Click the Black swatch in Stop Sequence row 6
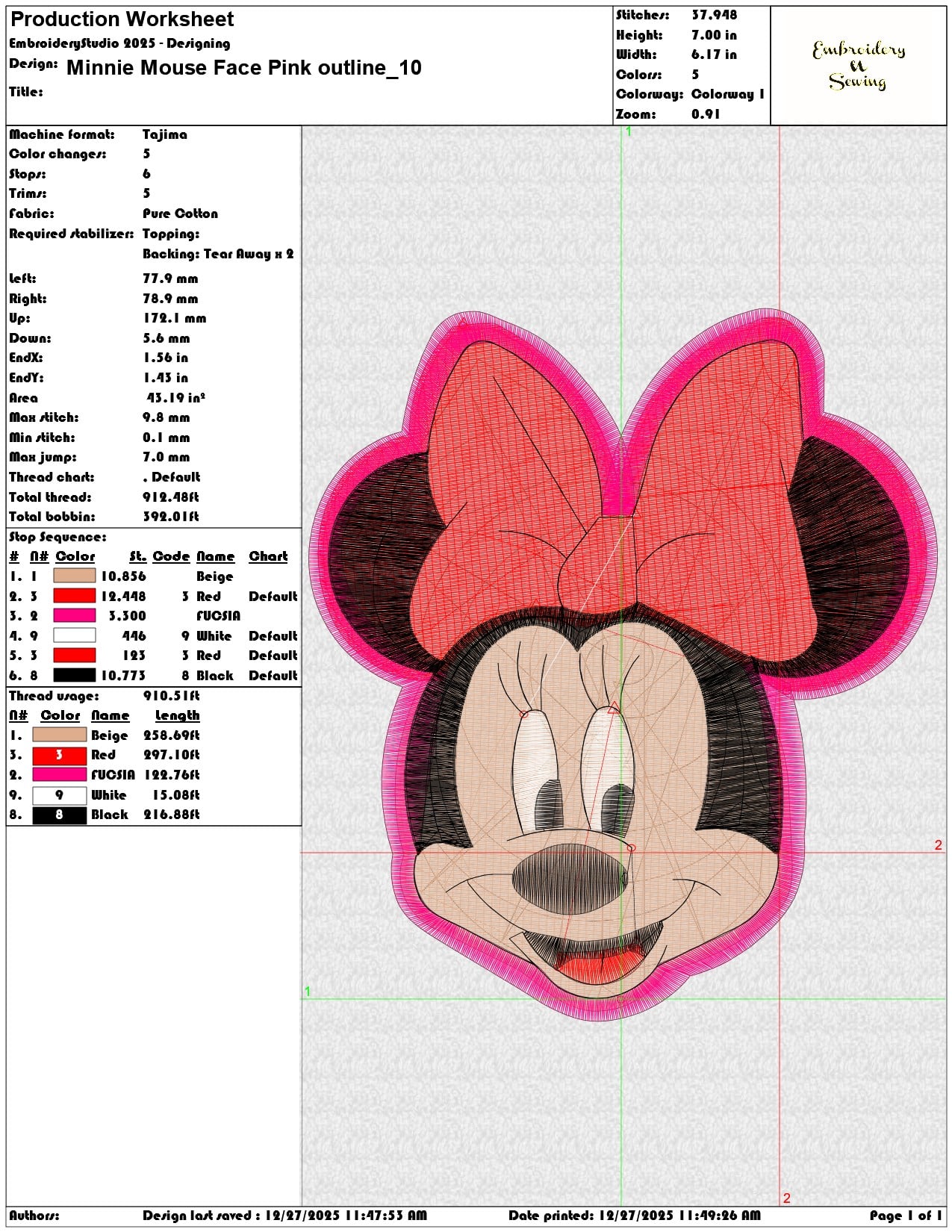952x1232 pixels. click(x=75, y=675)
